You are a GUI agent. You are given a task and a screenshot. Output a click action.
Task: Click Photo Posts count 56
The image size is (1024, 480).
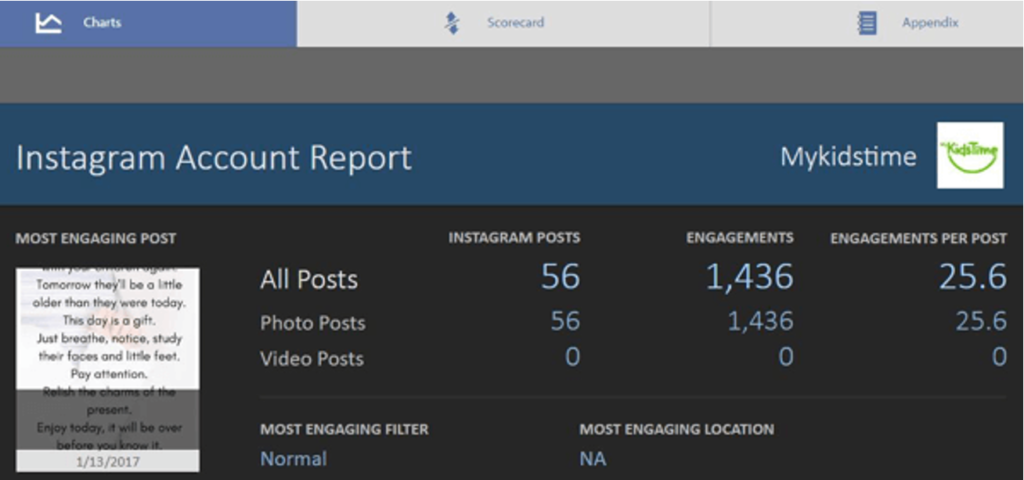click(x=565, y=321)
